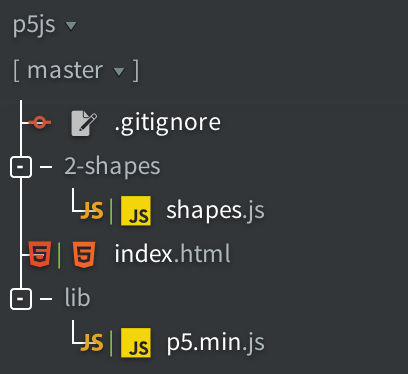This screenshot has height=374, width=408.
Task: Click the red git commit marker near .gitignore
Action: click(40, 122)
